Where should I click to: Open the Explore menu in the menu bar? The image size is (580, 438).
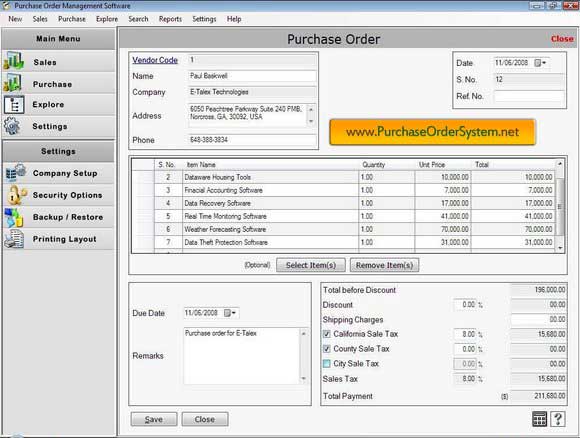click(107, 19)
